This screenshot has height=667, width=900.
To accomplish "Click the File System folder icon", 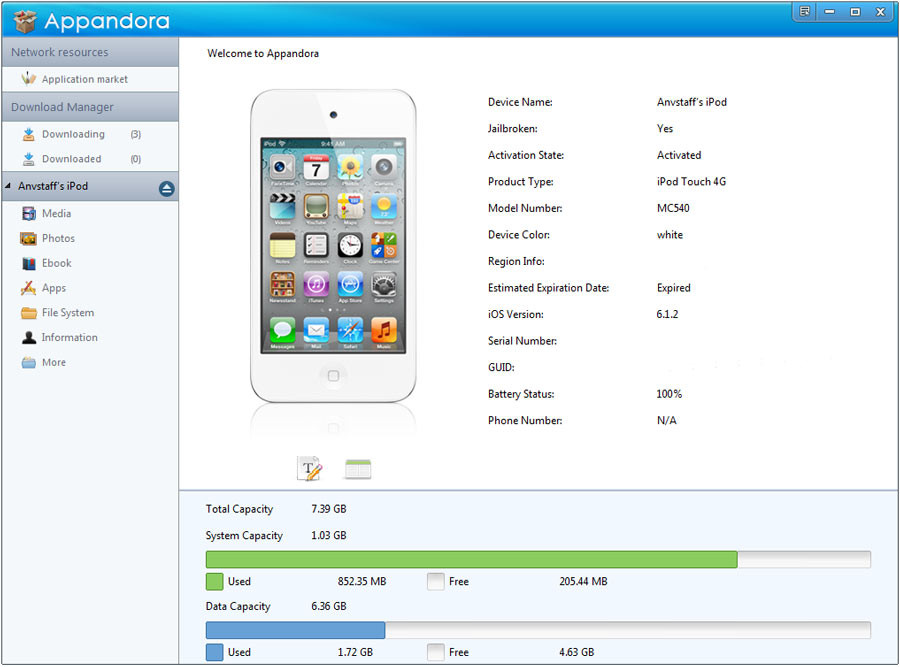I will coord(28,313).
